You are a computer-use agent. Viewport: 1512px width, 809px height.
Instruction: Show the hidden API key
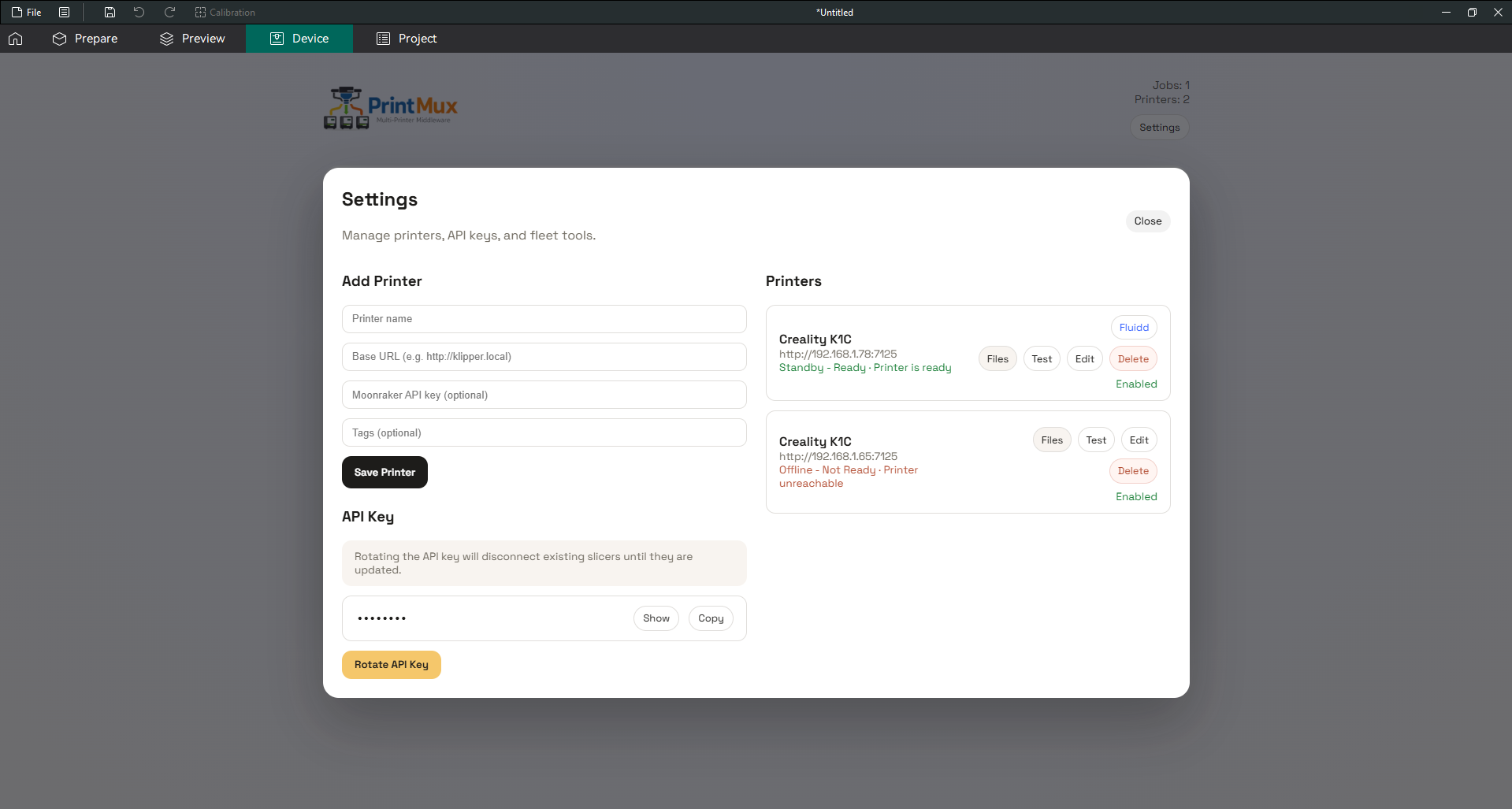coord(656,618)
